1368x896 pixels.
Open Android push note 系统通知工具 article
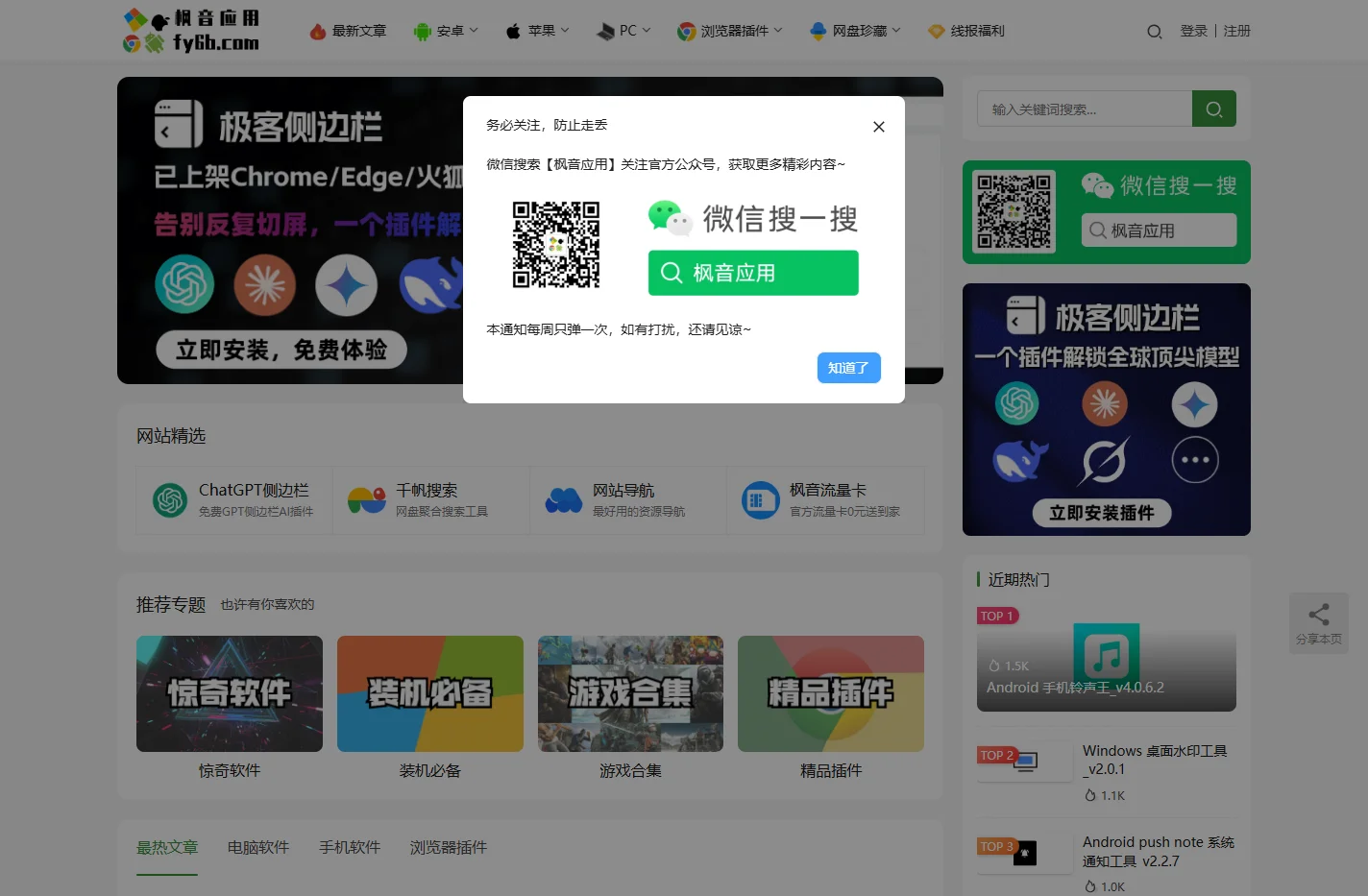[1159, 852]
